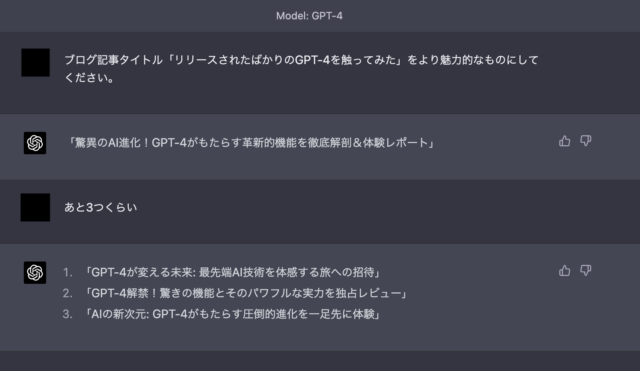Click the reply starting with 驚異のAI進化
Viewport: 640px width, 371px height.
(x=250, y=143)
